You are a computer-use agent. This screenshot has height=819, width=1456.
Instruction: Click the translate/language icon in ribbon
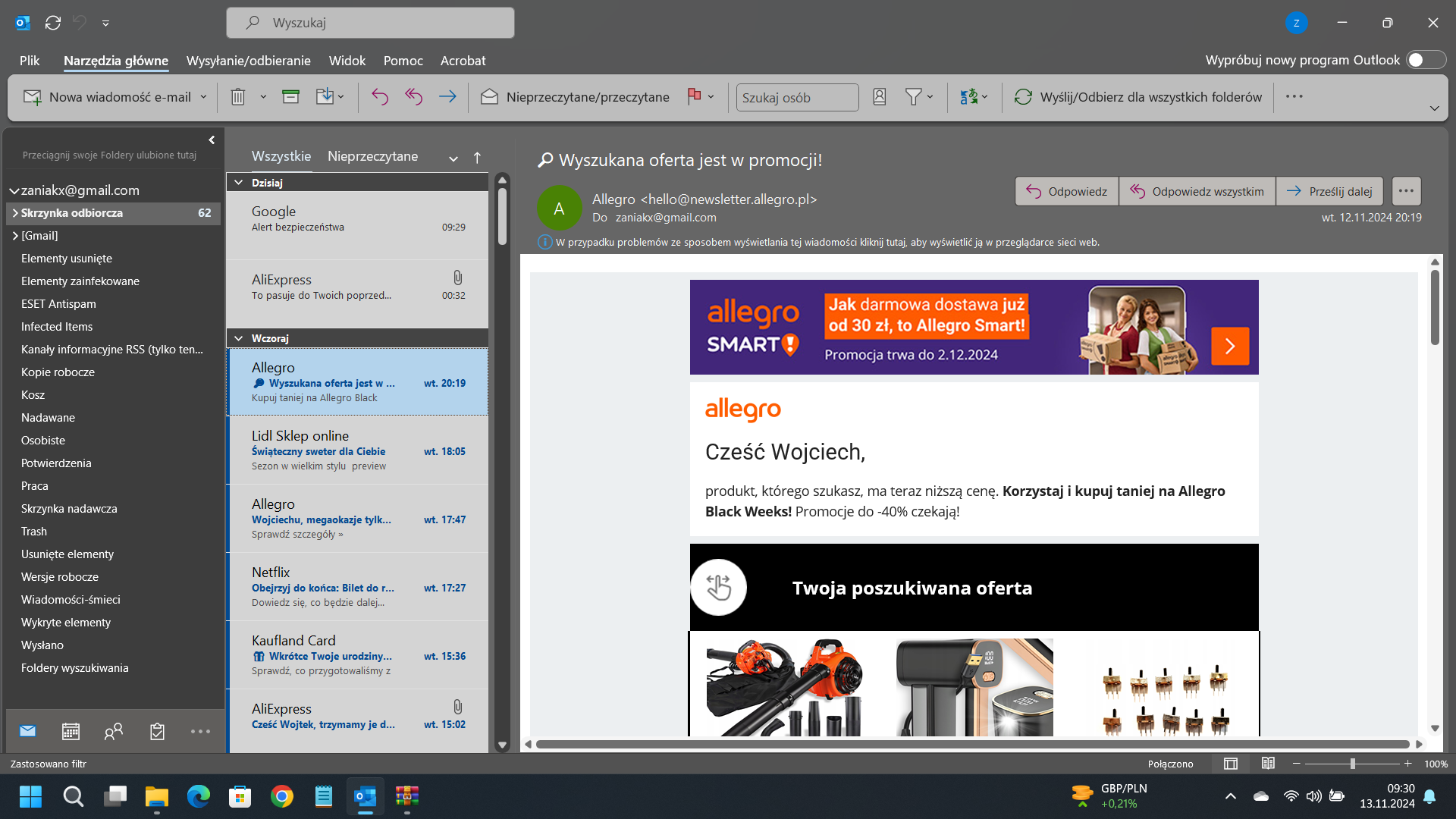click(969, 97)
